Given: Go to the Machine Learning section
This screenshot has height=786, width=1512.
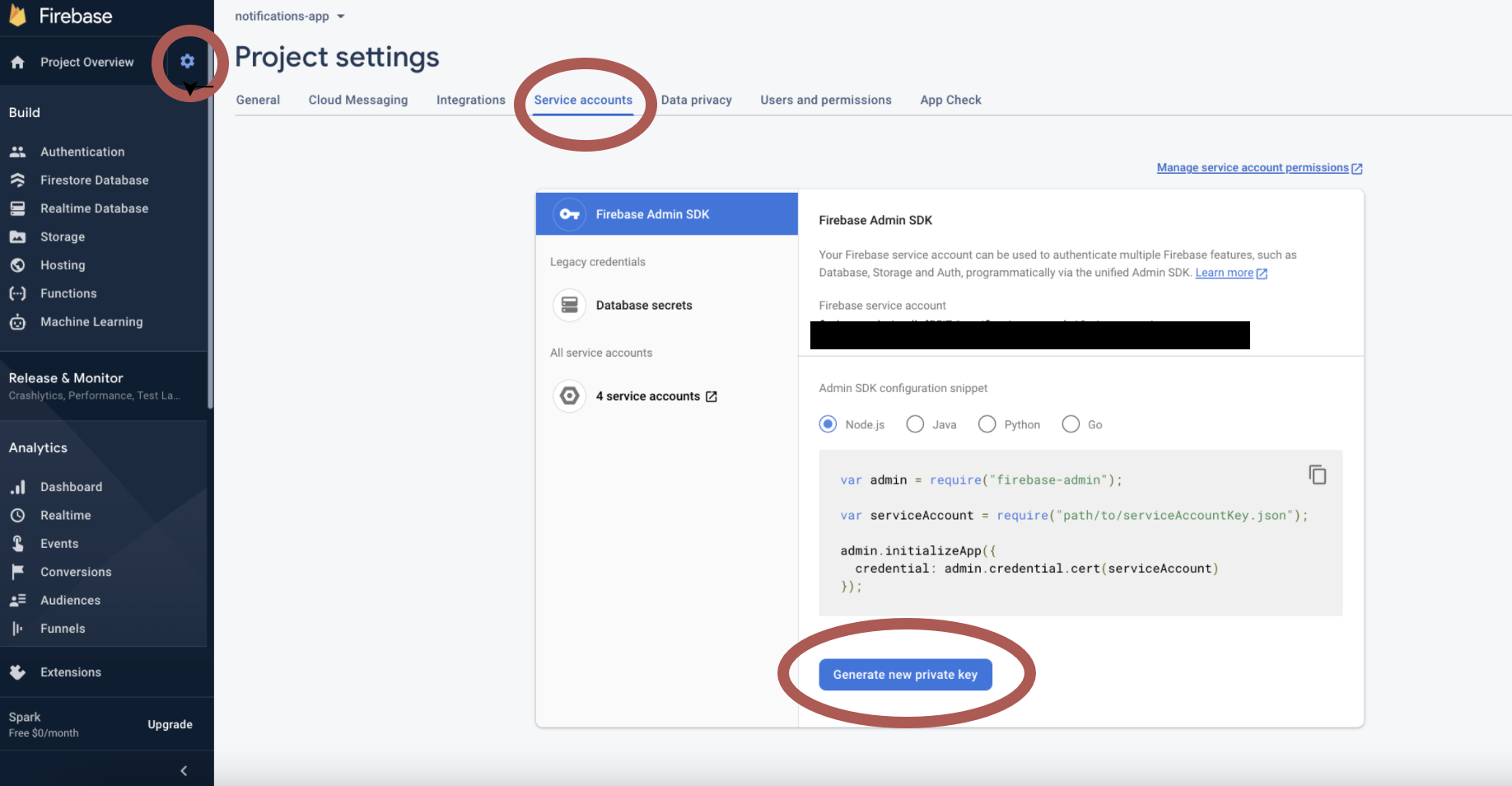Looking at the screenshot, I should [91, 322].
